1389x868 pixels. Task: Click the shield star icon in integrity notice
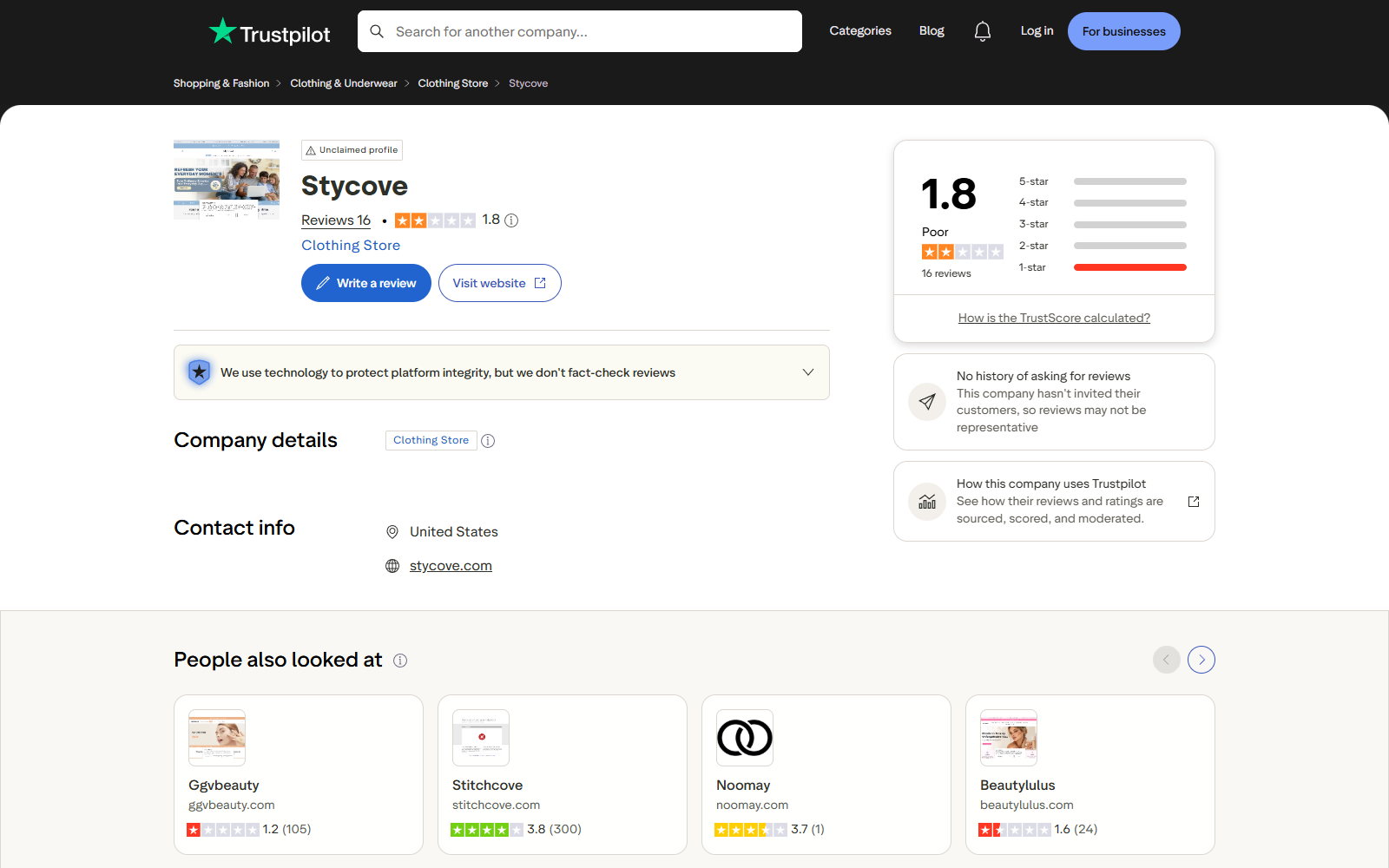coord(200,372)
